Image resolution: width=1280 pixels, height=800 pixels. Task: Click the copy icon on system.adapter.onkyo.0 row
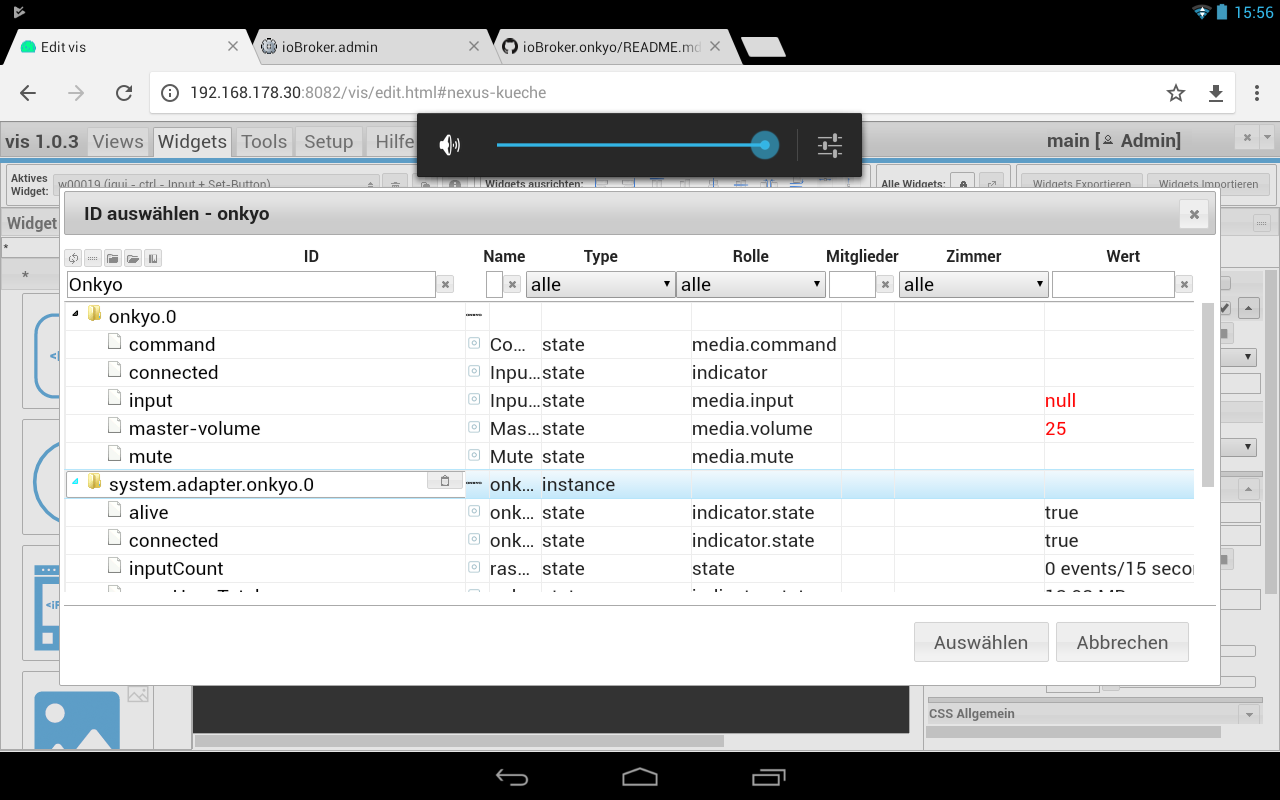click(445, 481)
